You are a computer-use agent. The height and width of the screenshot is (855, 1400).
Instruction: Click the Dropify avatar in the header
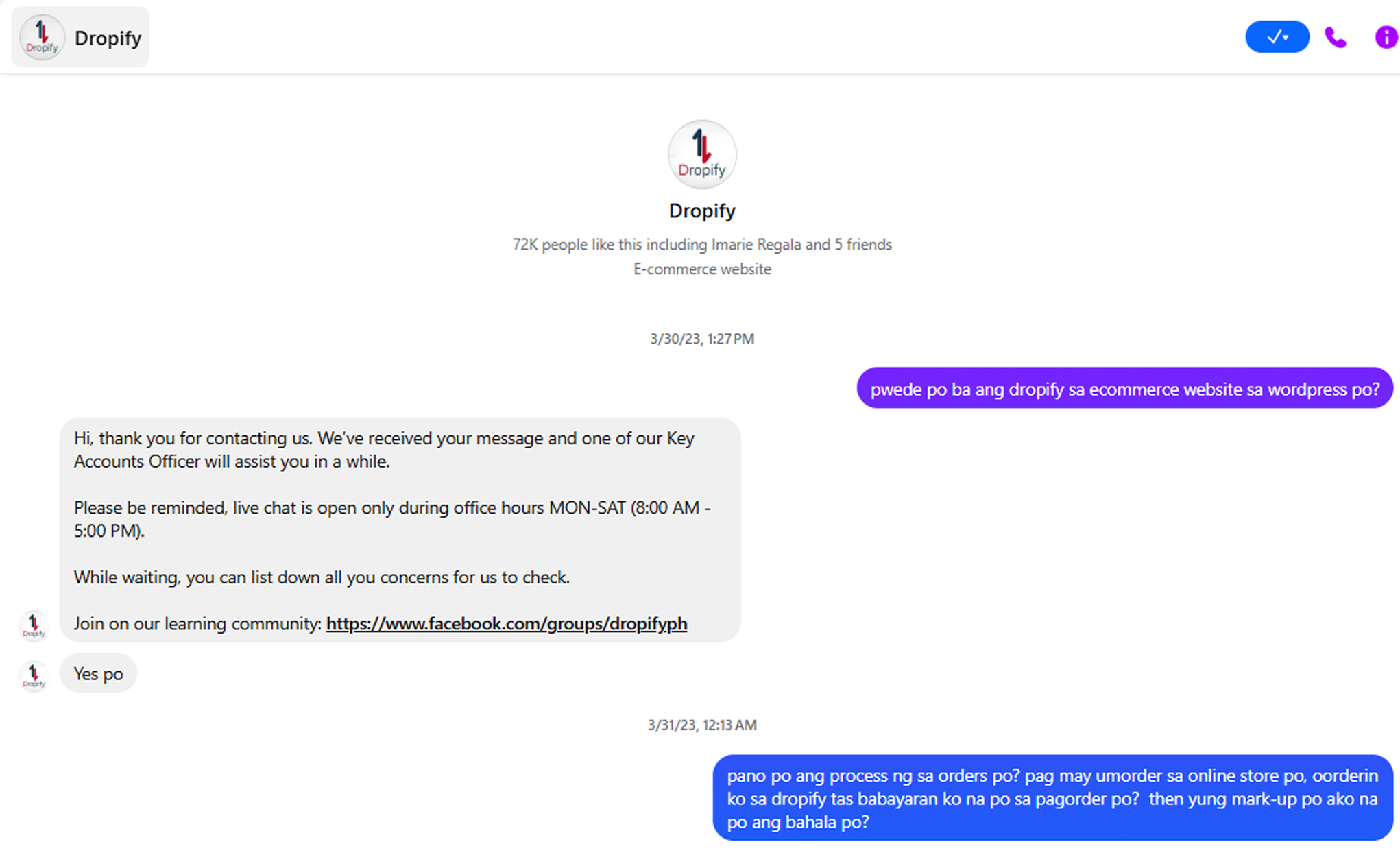(x=42, y=37)
